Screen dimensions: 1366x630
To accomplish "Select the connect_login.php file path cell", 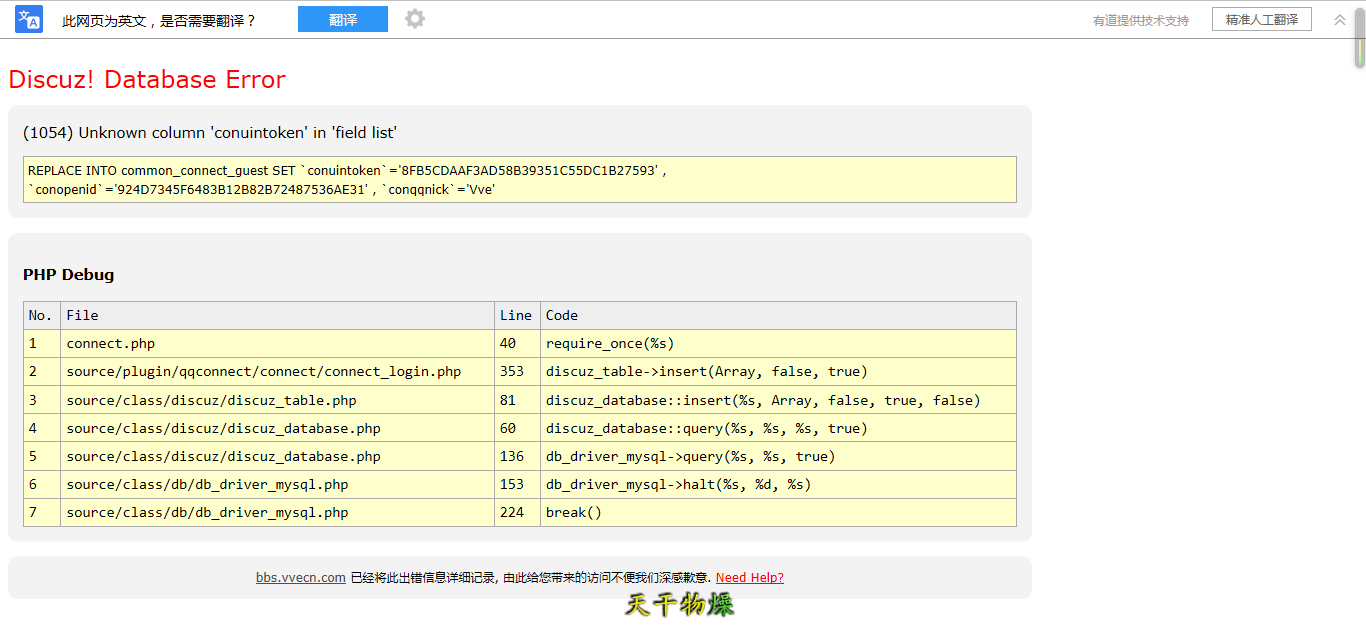I will [x=264, y=371].
